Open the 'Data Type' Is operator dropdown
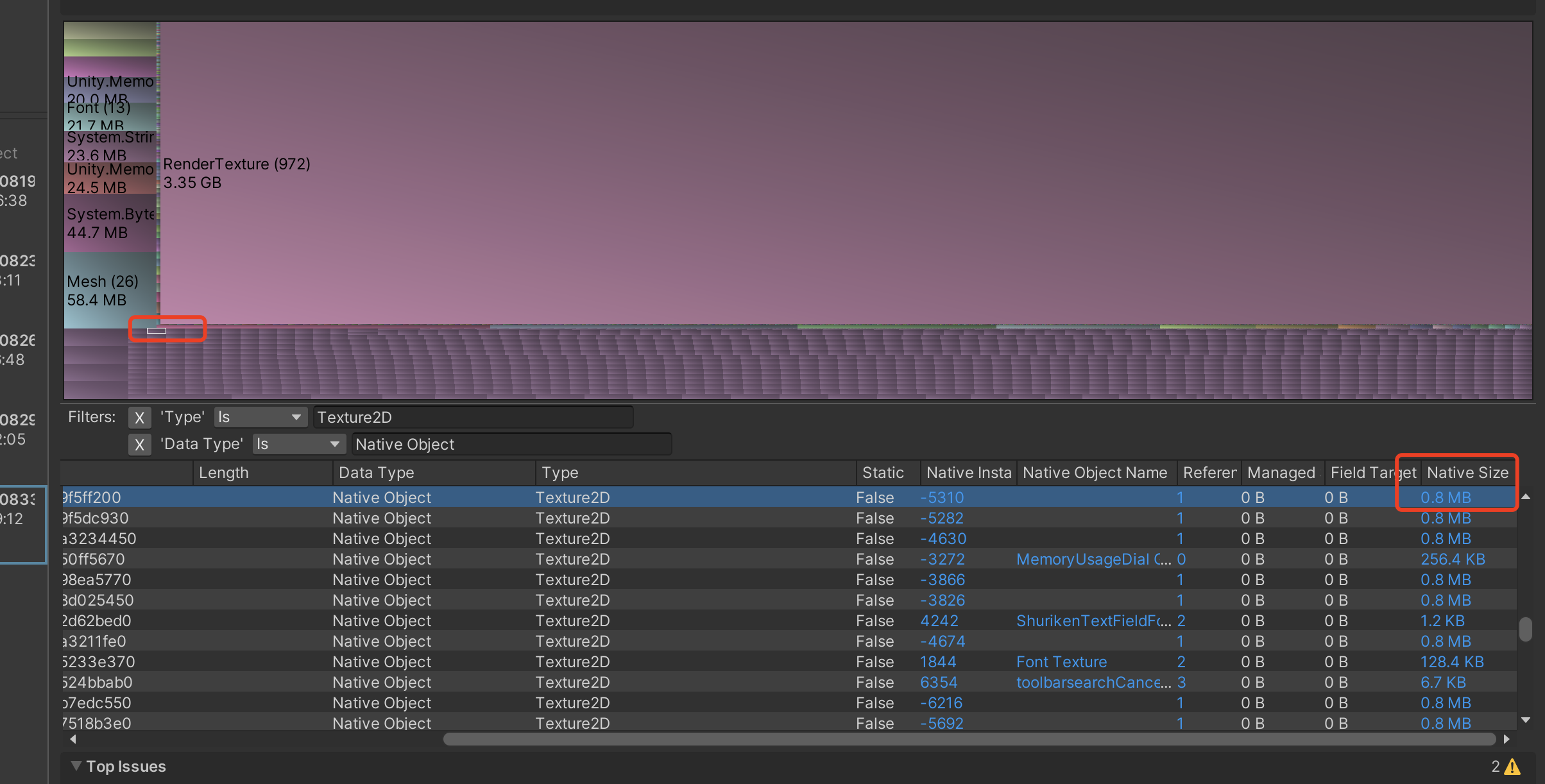This screenshot has width=1545, height=784. click(x=298, y=445)
